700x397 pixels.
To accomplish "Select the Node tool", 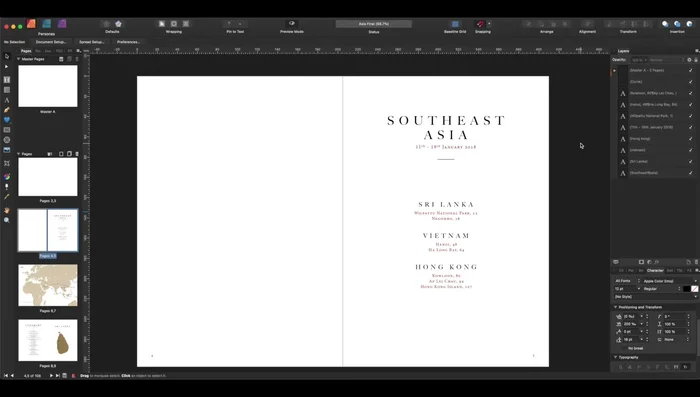I will pyautogui.click(x=7, y=67).
